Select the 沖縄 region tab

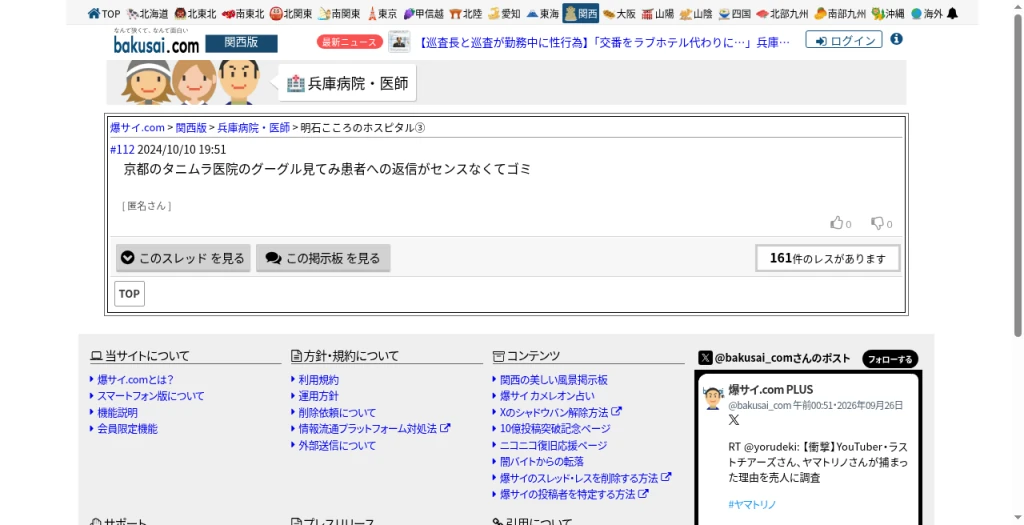pyautogui.click(x=888, y=13)
